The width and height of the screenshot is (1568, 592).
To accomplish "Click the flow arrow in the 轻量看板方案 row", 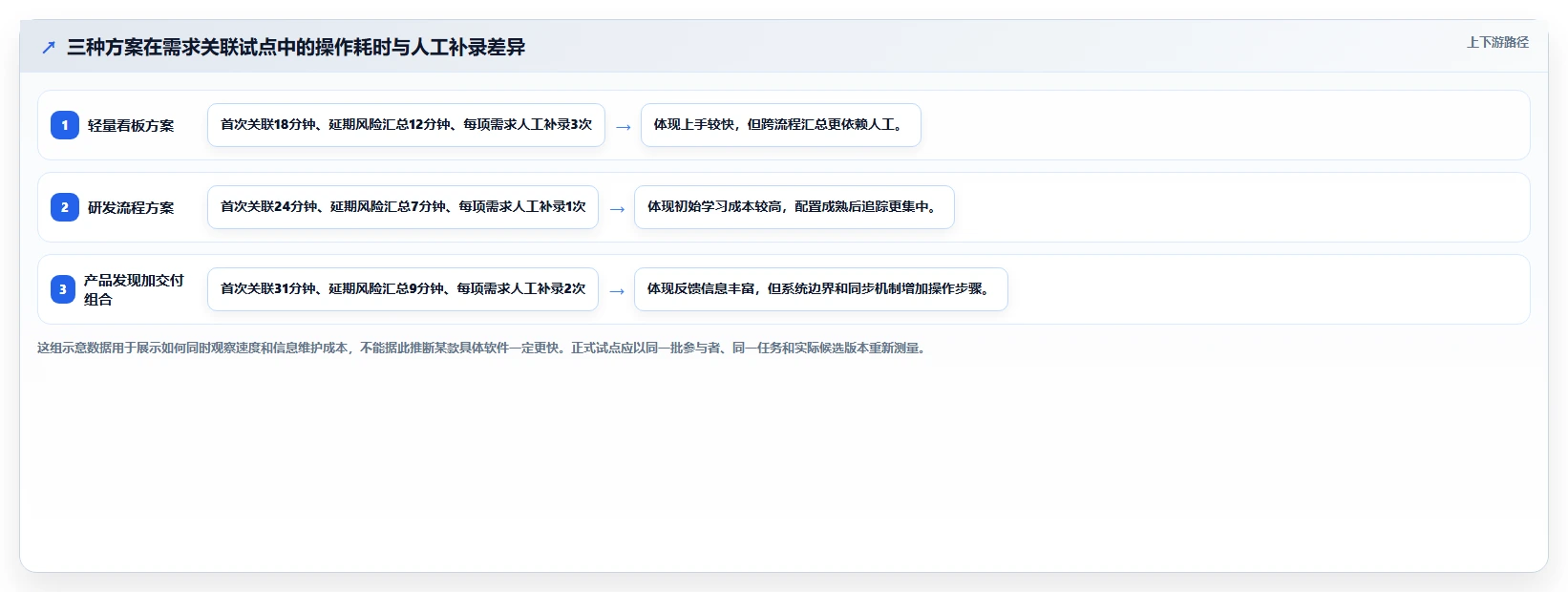I will coord(624,127).
